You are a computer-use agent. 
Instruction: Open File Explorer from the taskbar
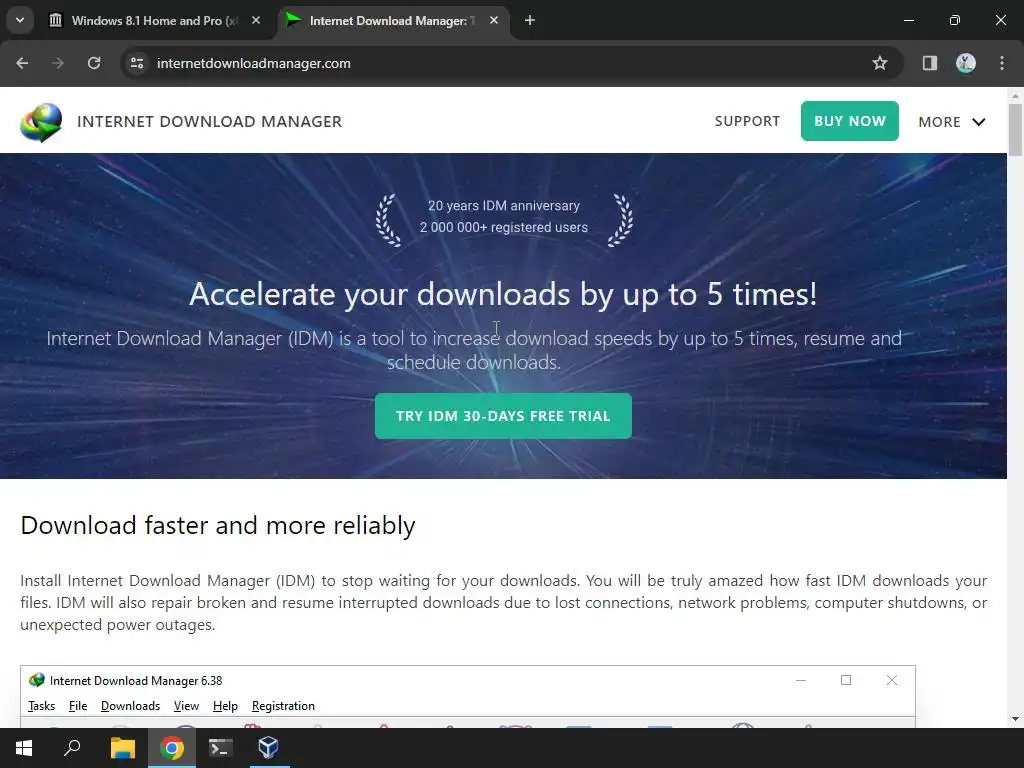tap(122, 748)
